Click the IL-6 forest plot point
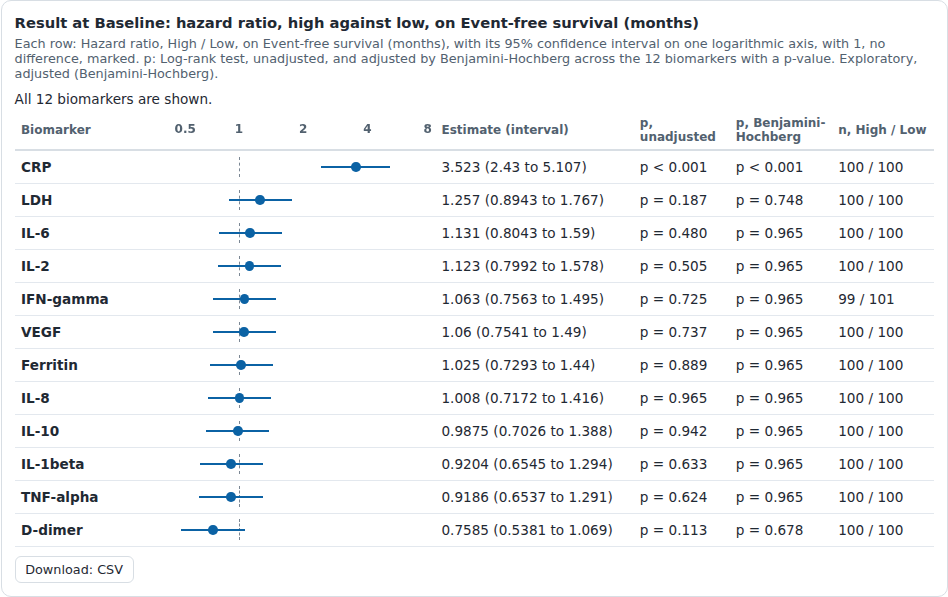This screenshot has height=597, width=948. (x=250, y=233)
